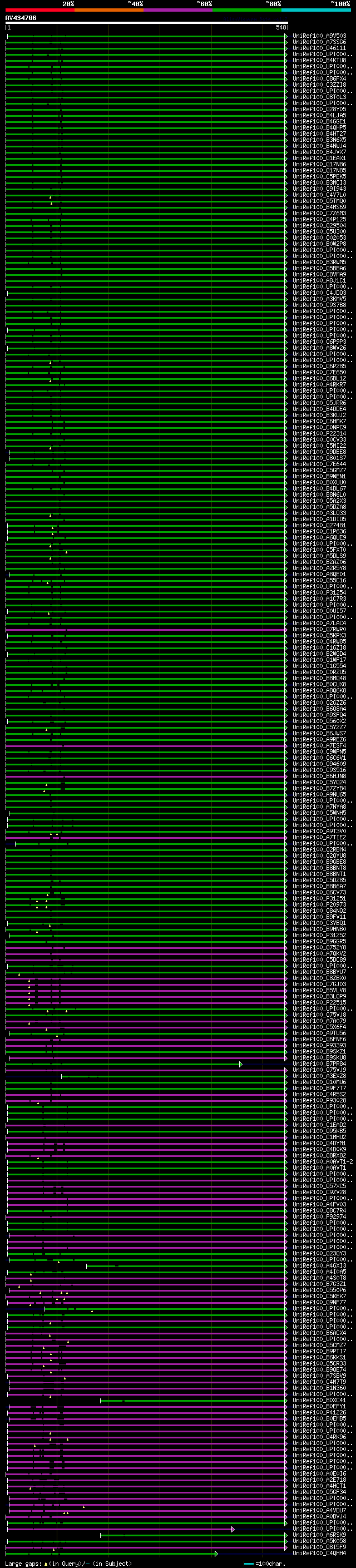Select hit label UniRef100_B3MCI3
356x1568 pixels.
[319, 182]
